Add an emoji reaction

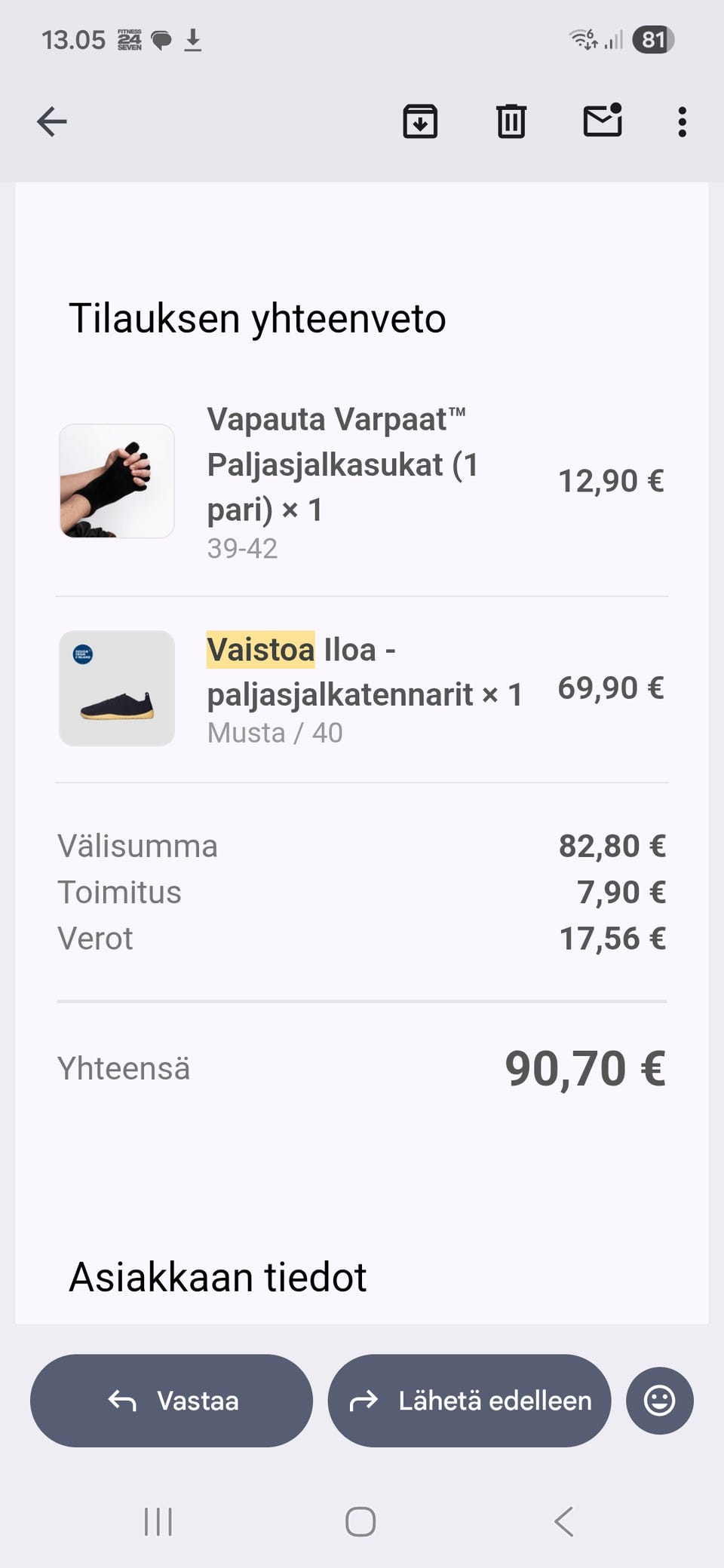(659, 1401)
